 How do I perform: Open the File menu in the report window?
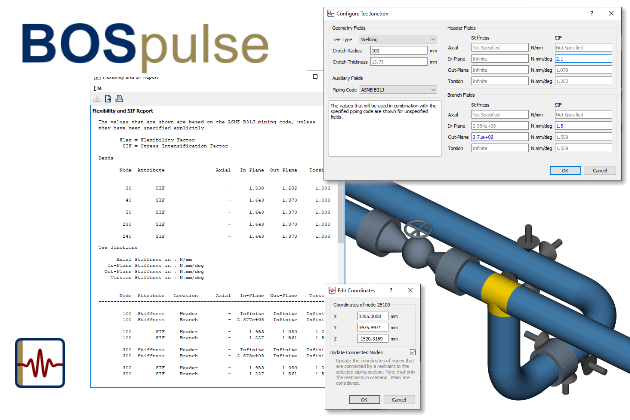tap(98, 88)
